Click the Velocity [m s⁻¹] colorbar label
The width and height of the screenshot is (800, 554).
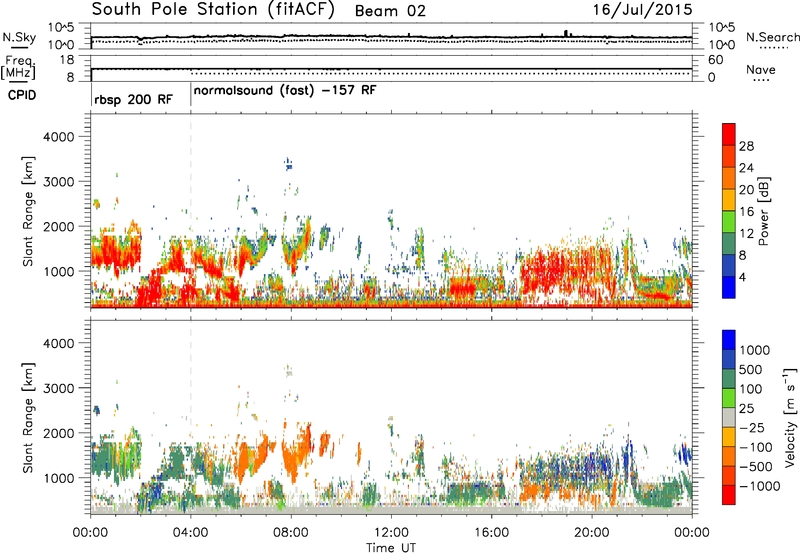click(790, 417)
